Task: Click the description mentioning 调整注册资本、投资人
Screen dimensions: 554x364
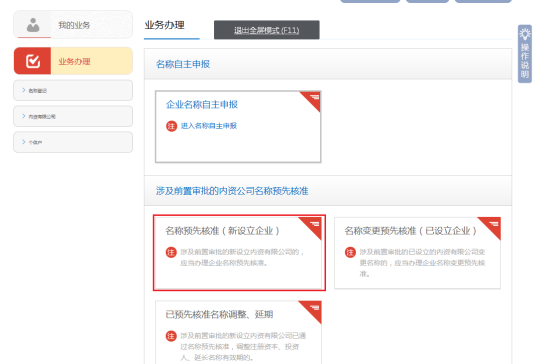Action: pos(243,346)
